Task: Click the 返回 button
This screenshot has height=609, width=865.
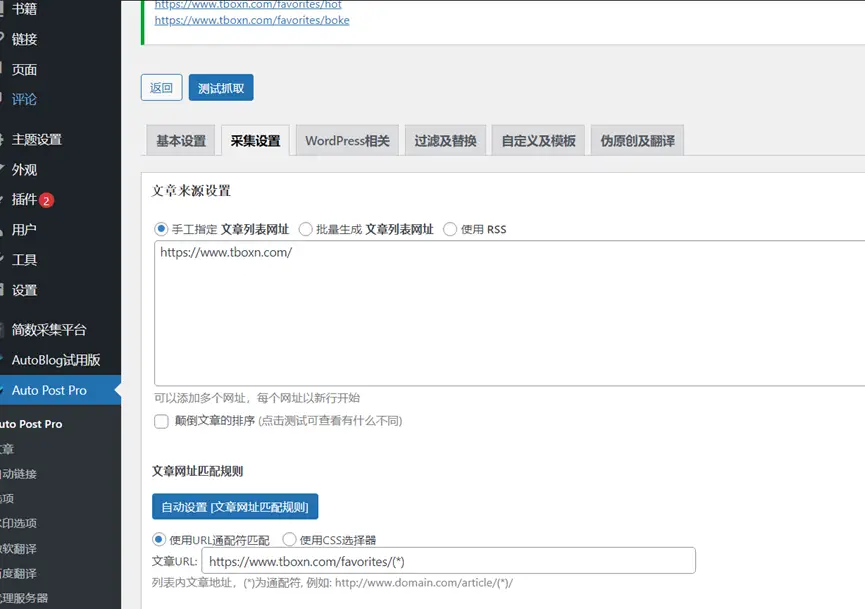Action: tap(161, 88)
